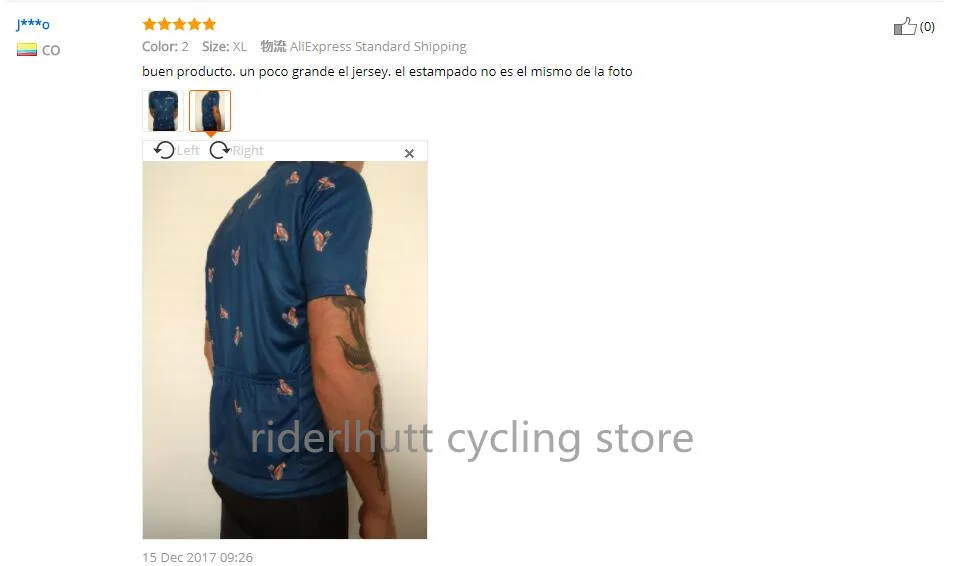The image size is (963, 566).
Task: Click the first orange rating star
Action: point(149,24)
